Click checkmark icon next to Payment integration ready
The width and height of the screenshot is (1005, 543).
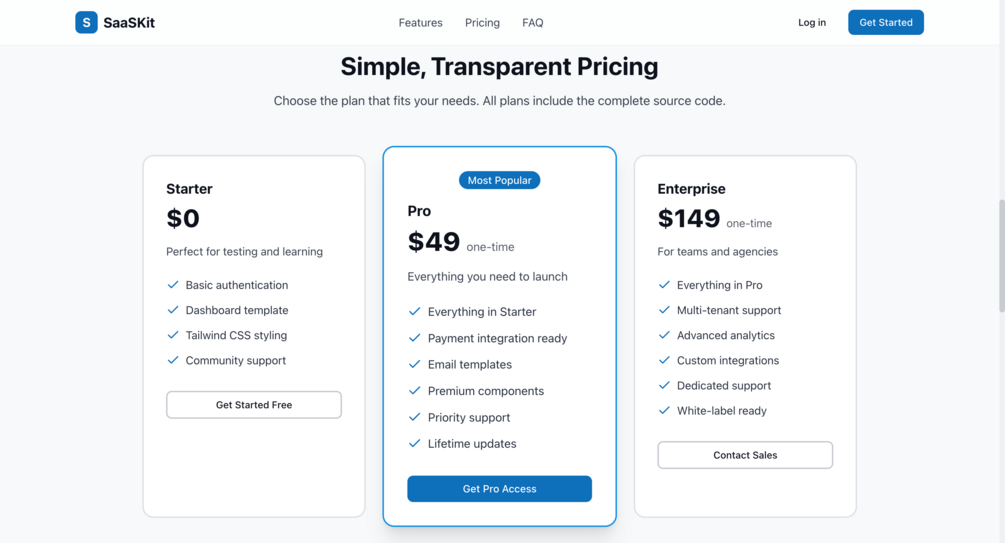point(415,338)
